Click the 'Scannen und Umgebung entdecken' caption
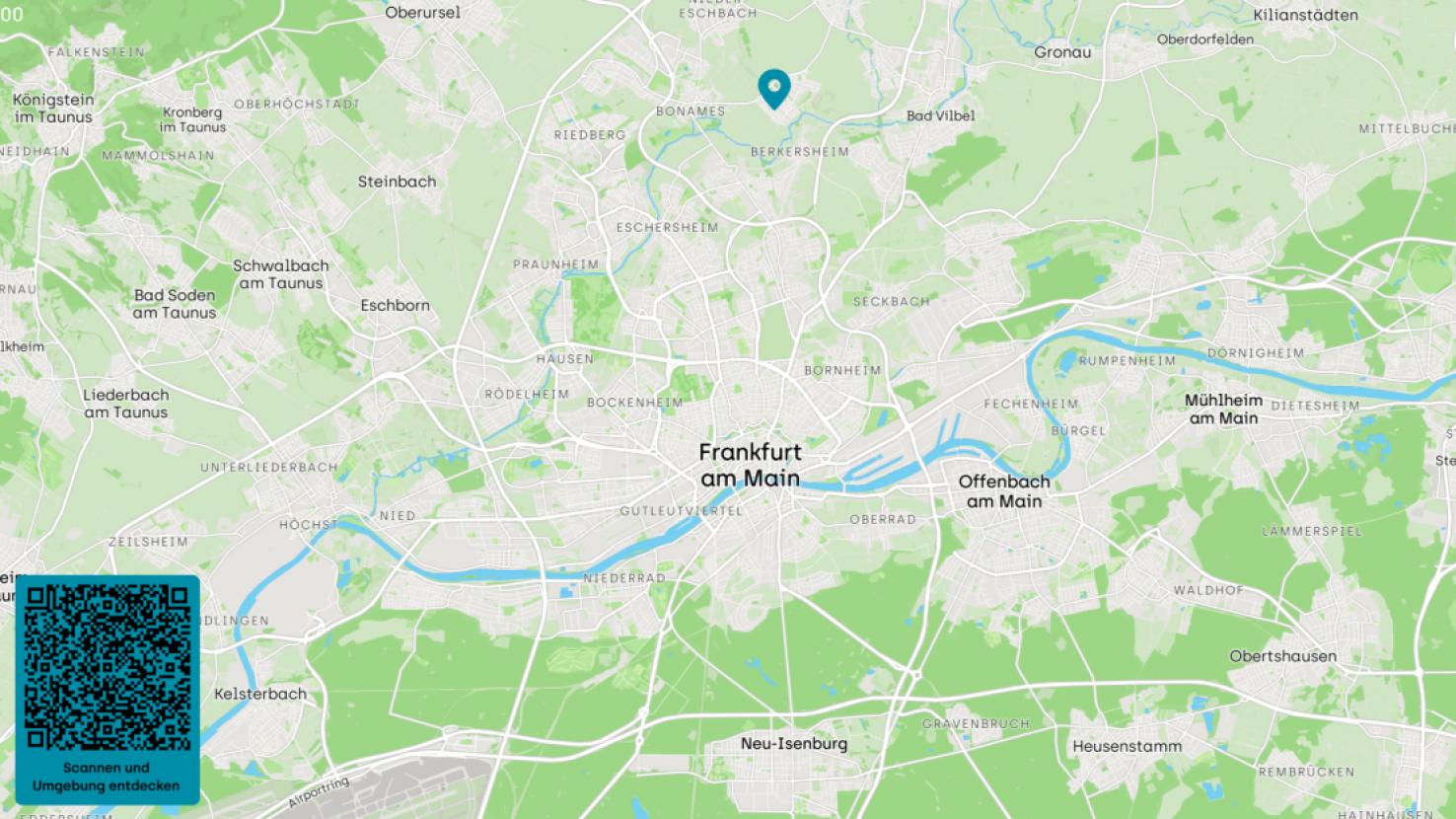 (x=107, y=777)
